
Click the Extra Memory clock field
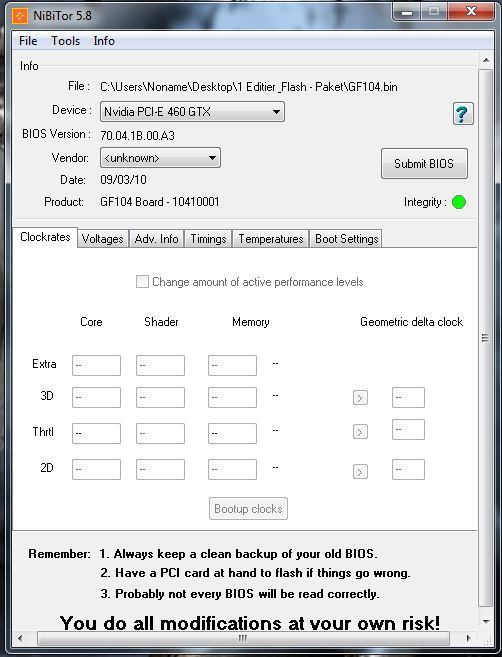(x=232, y=365)
